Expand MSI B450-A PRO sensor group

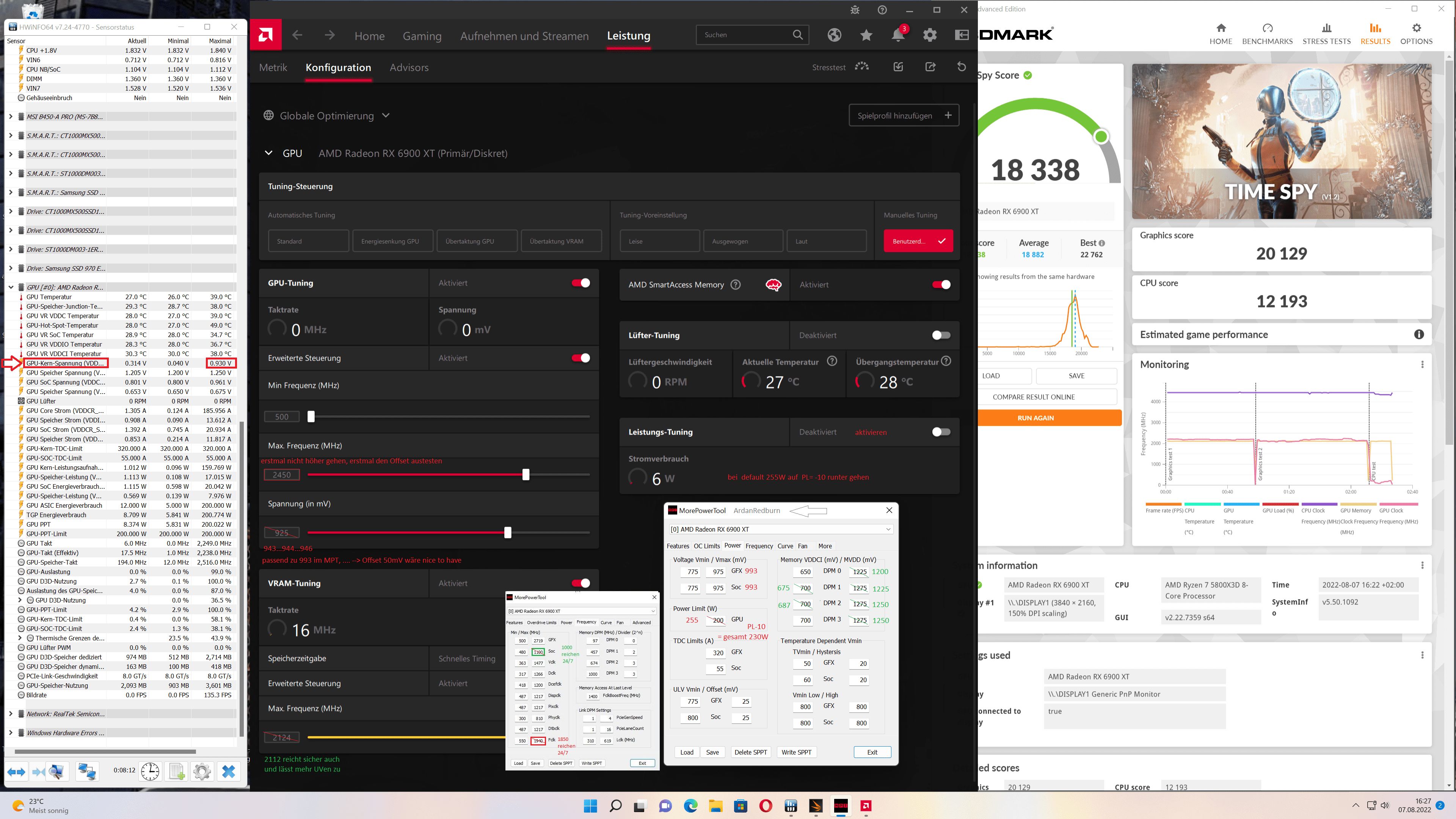pos(10,116)
